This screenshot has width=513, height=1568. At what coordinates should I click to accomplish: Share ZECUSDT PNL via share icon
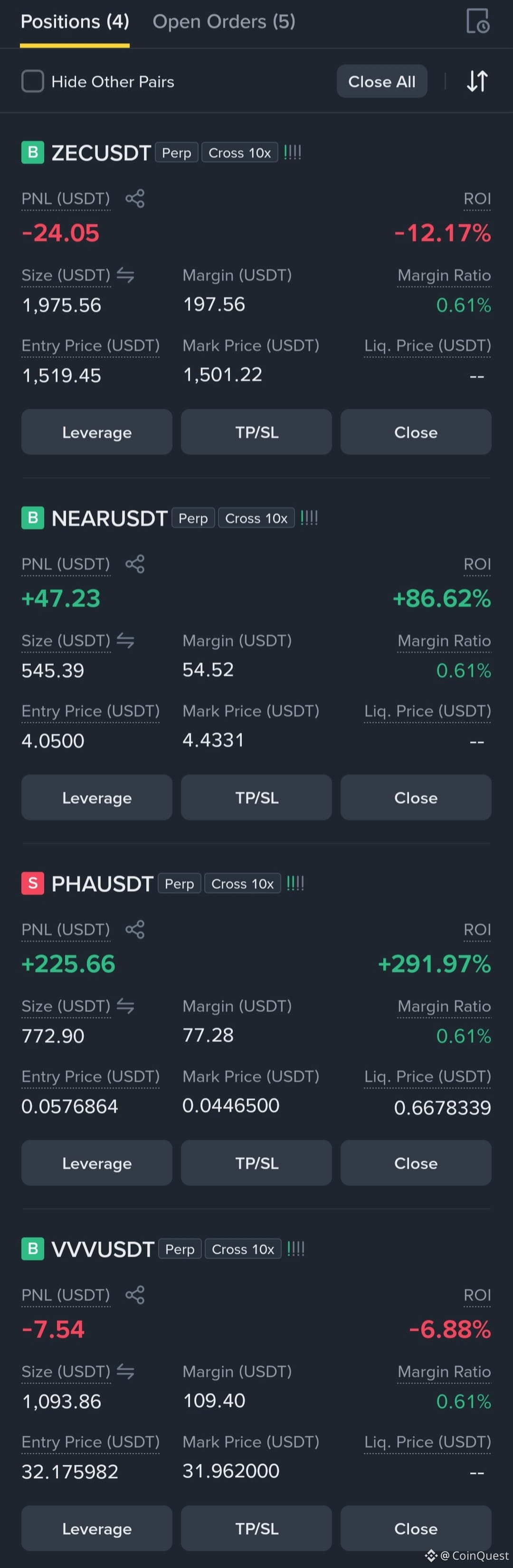(134, 199)
